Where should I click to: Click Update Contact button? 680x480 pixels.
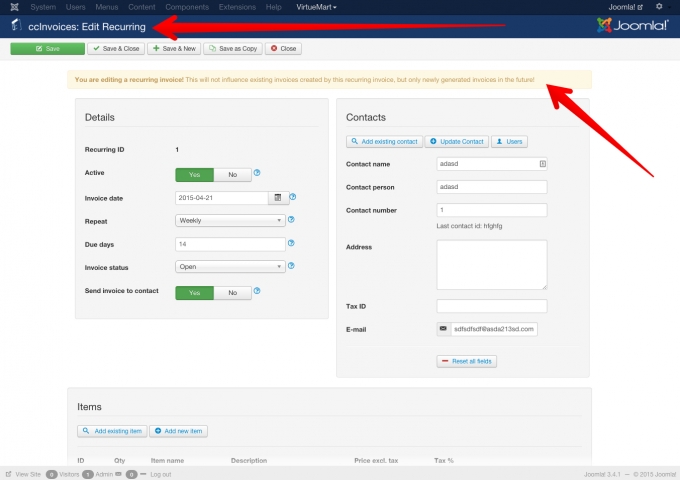[457, 142]
